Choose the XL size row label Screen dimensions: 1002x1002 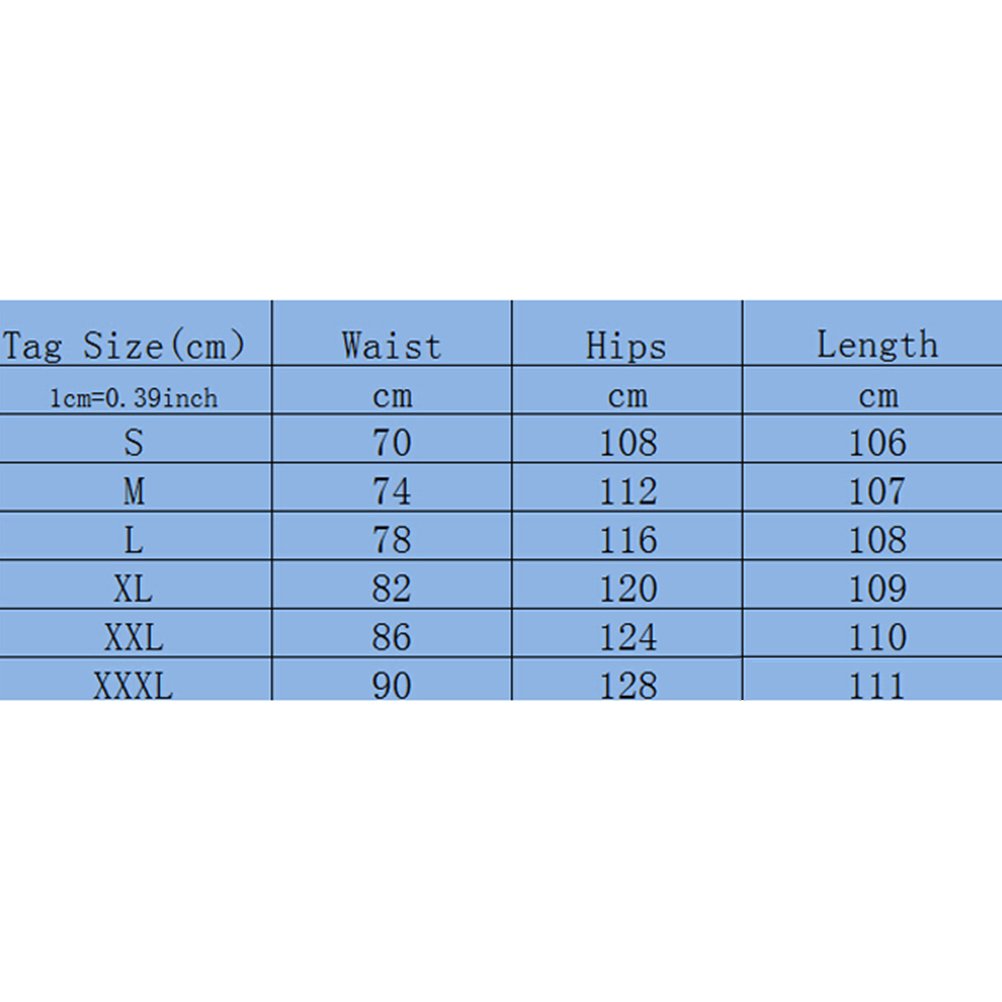(x=134, y=589)
